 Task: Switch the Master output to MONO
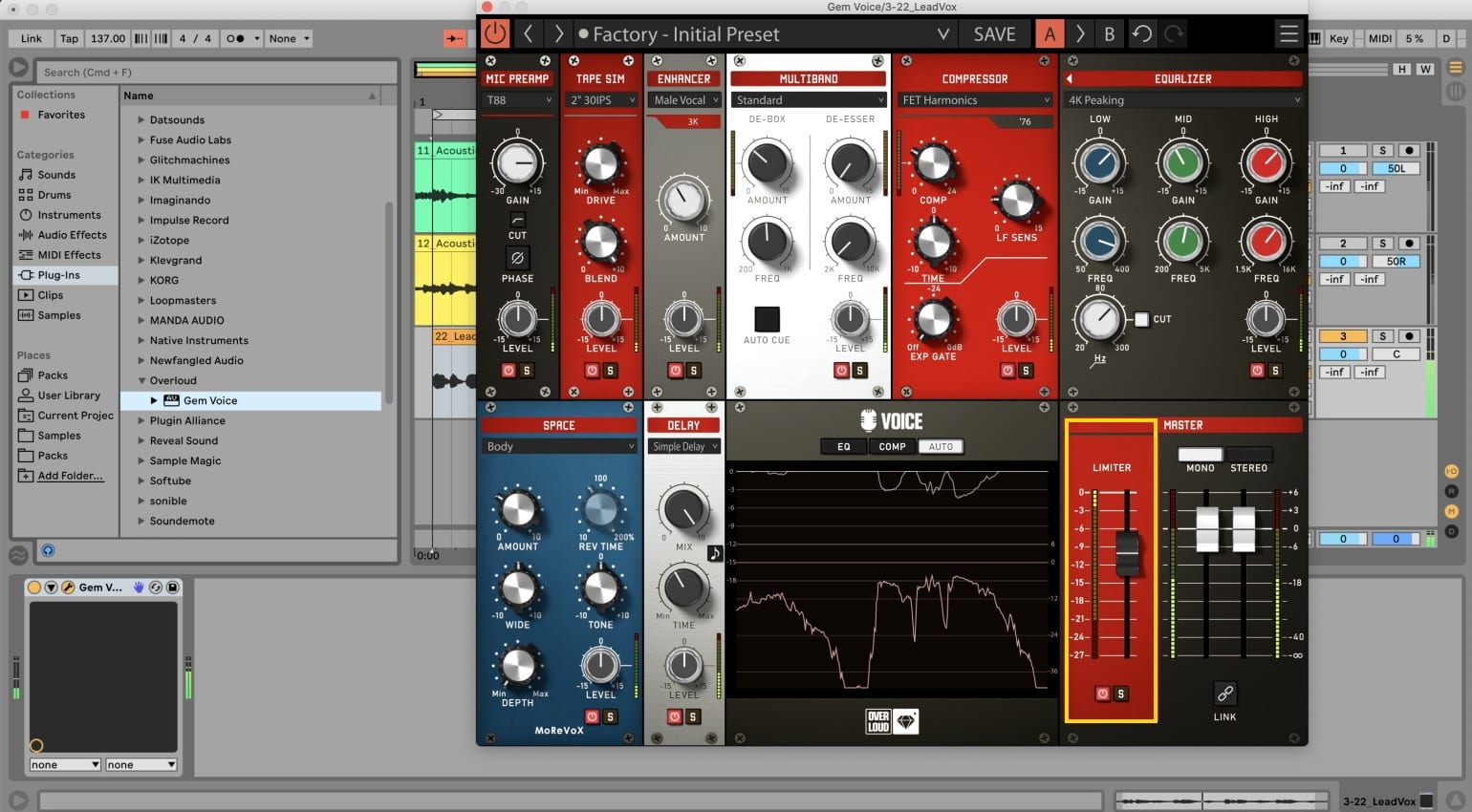pos(1200,455)
